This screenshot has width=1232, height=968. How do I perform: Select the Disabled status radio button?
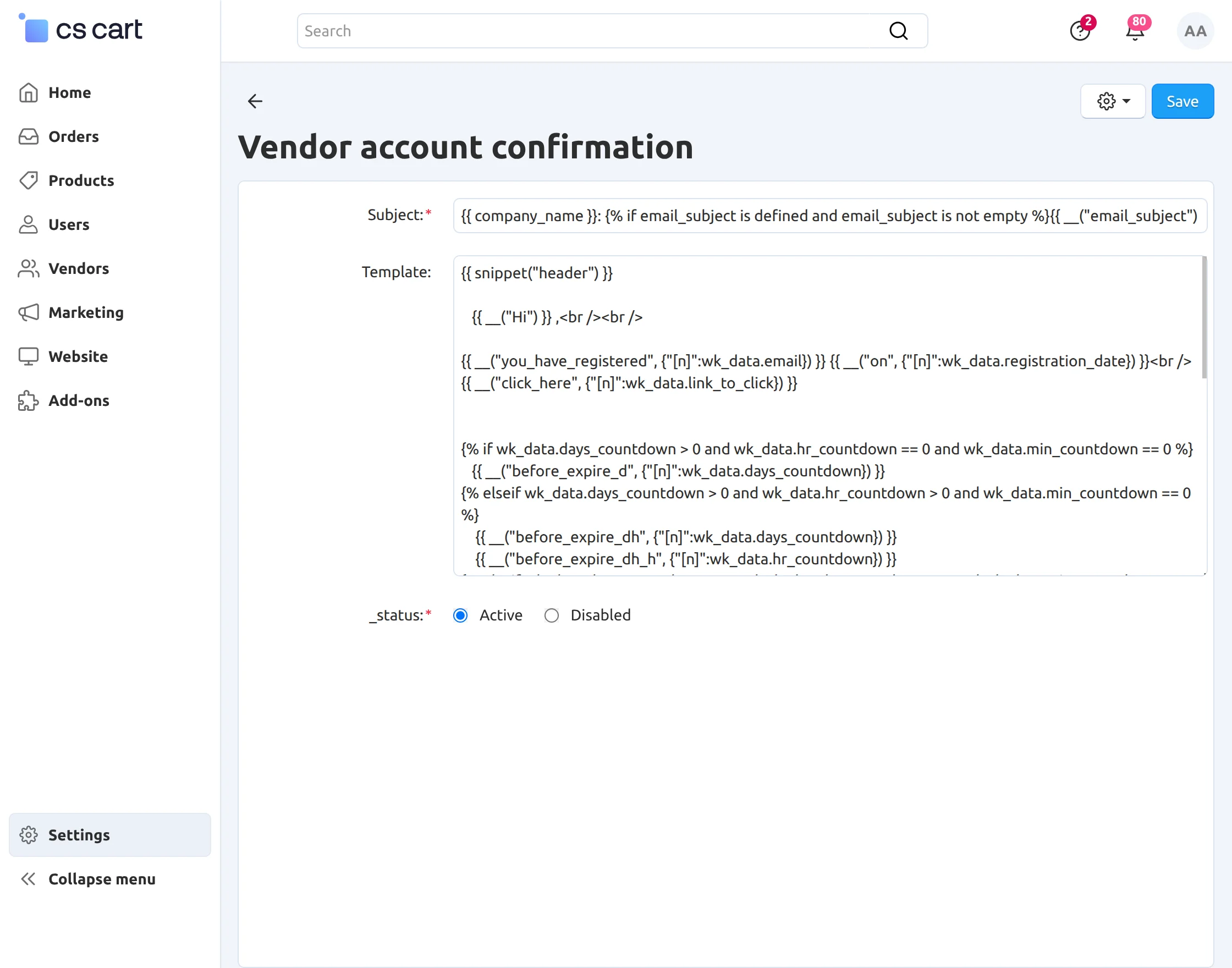(552, 615)
